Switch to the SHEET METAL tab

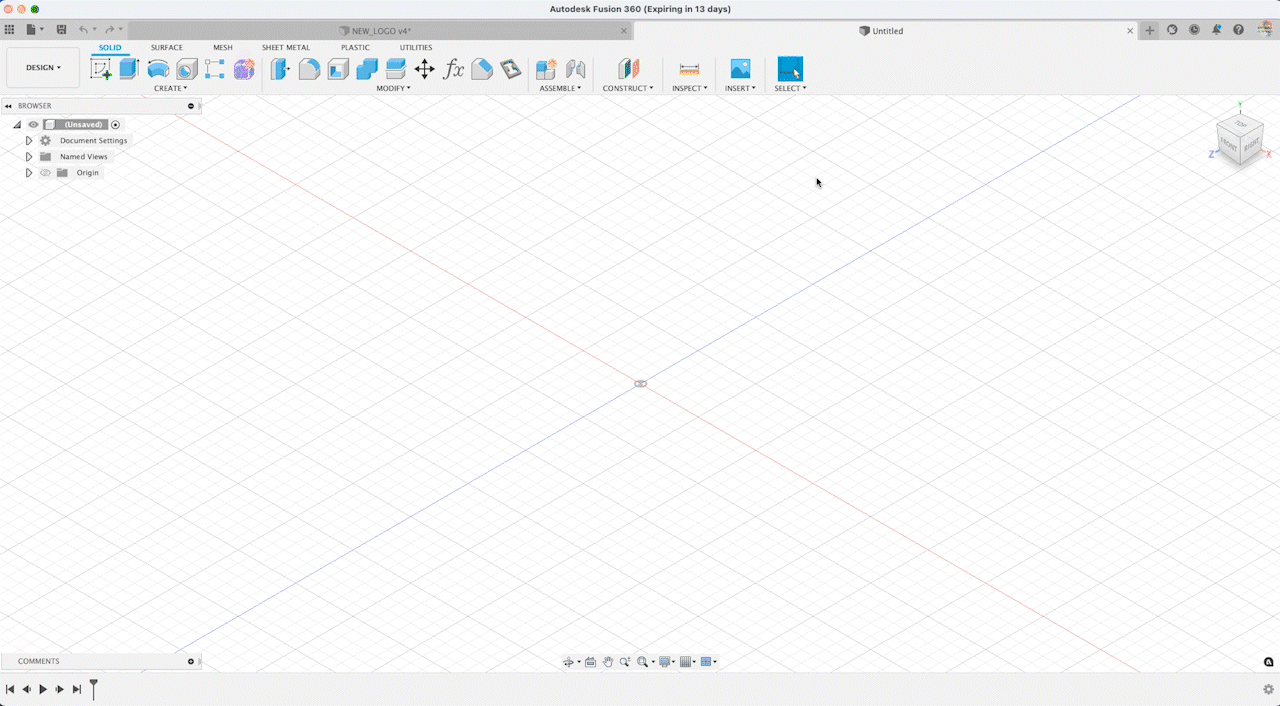[x=286, y=47]
